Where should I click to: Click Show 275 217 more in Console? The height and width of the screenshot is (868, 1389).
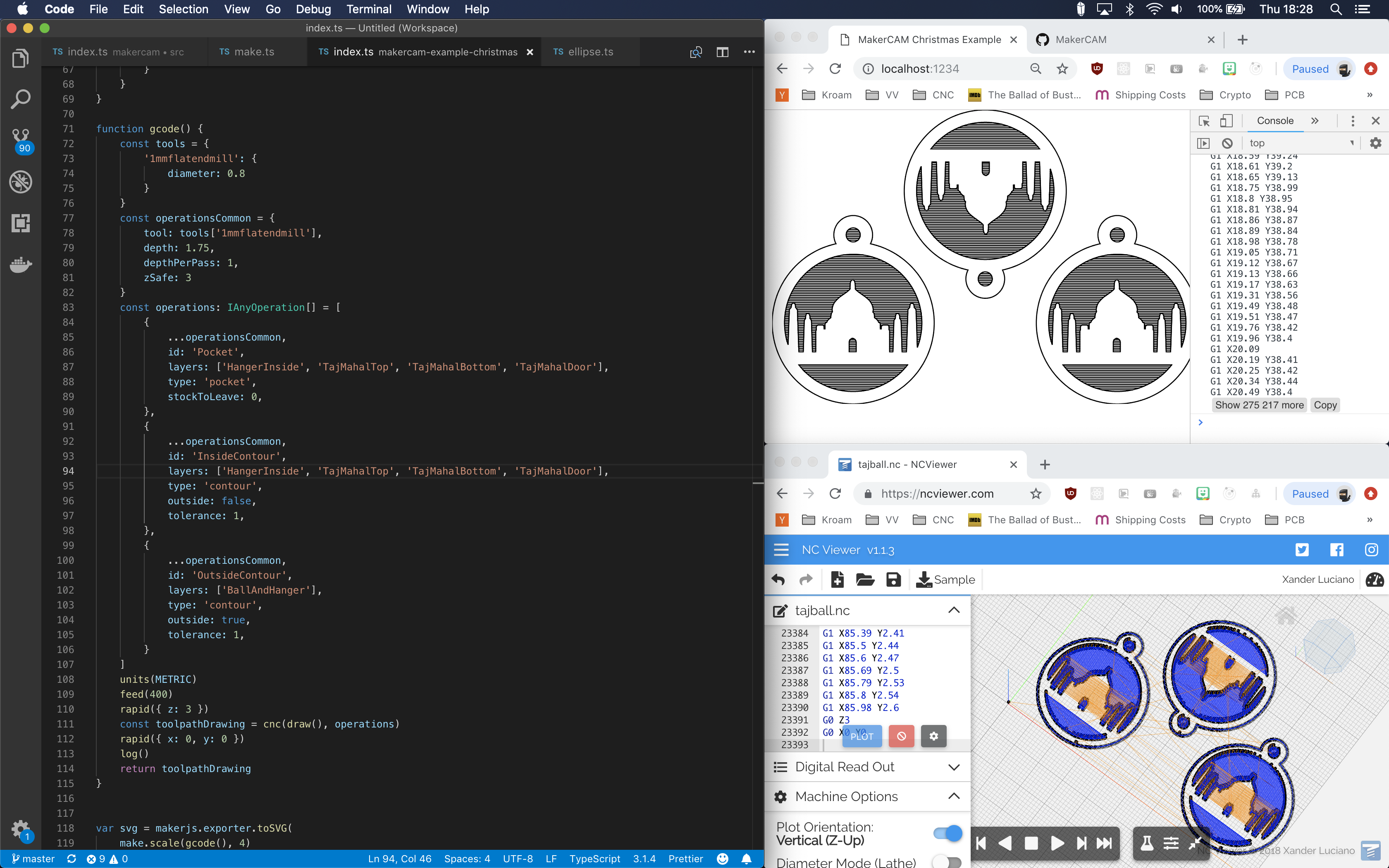point(1259,405)
